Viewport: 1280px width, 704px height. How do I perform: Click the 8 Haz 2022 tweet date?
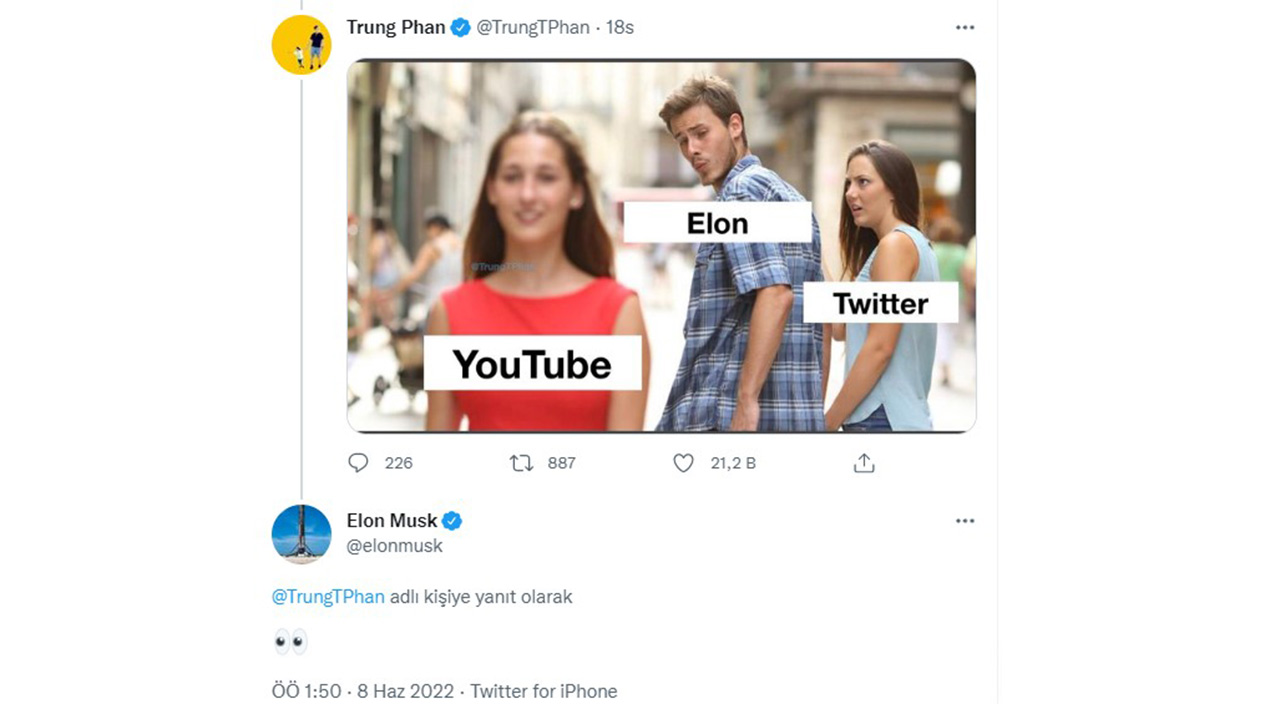point(401,691)
